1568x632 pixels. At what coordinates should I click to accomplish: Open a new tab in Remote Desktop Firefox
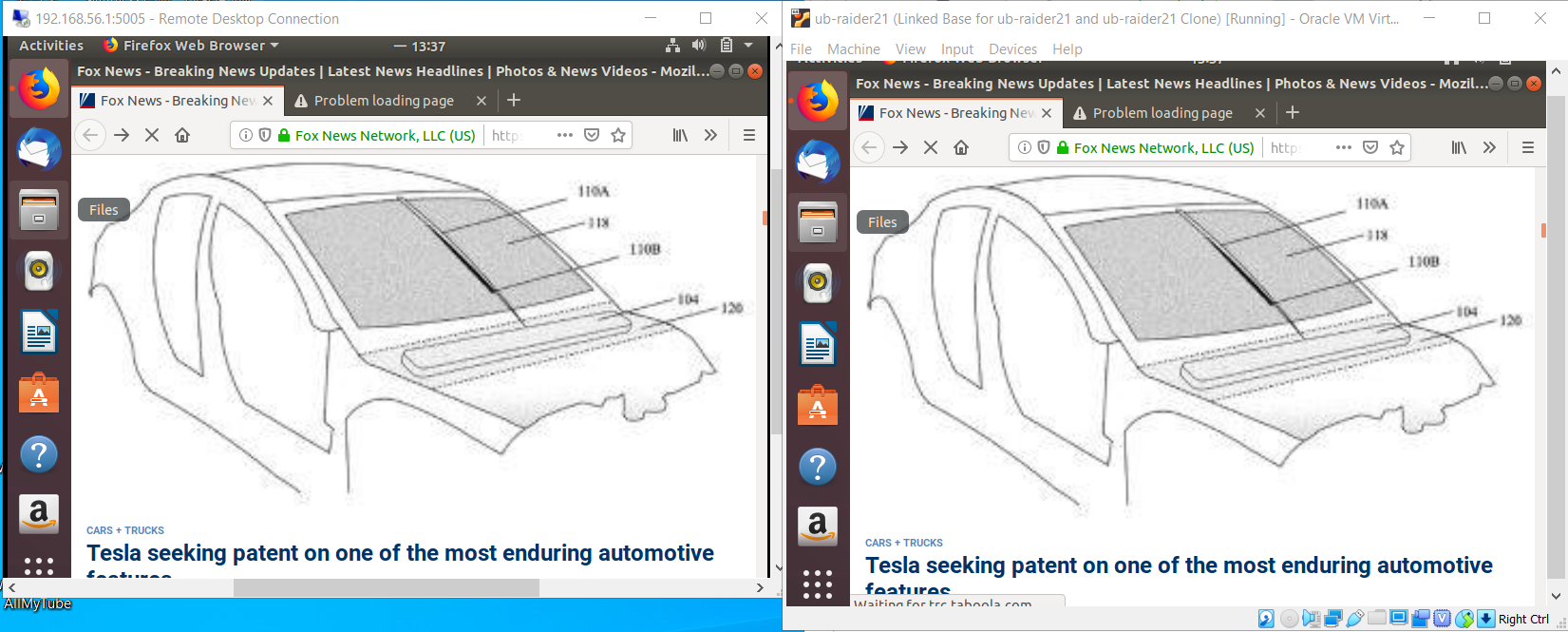[514, 100]
